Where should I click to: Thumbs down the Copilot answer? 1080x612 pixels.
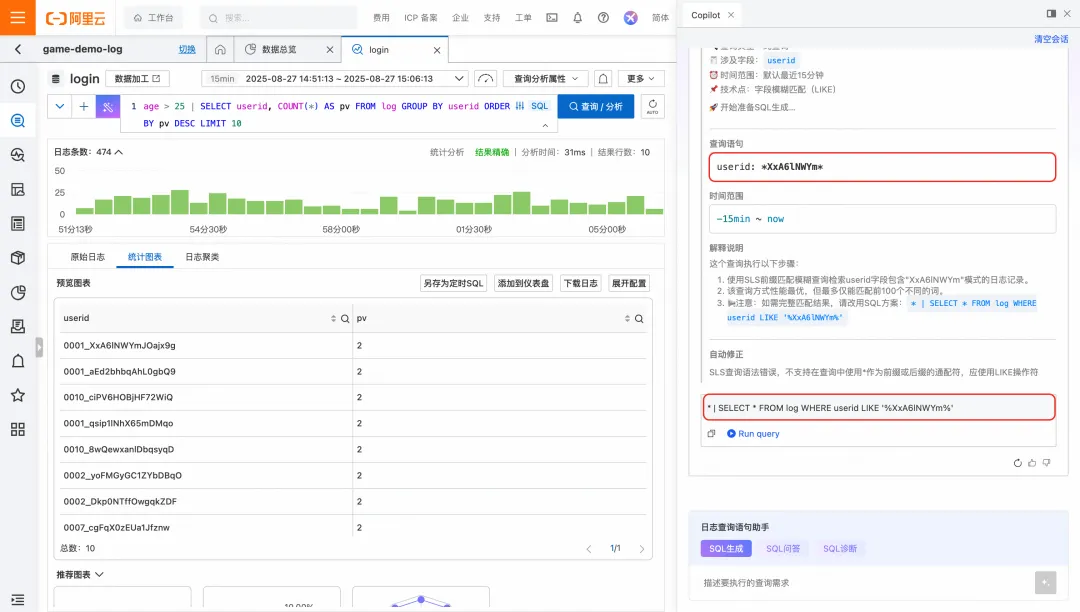coord(1046,463)
